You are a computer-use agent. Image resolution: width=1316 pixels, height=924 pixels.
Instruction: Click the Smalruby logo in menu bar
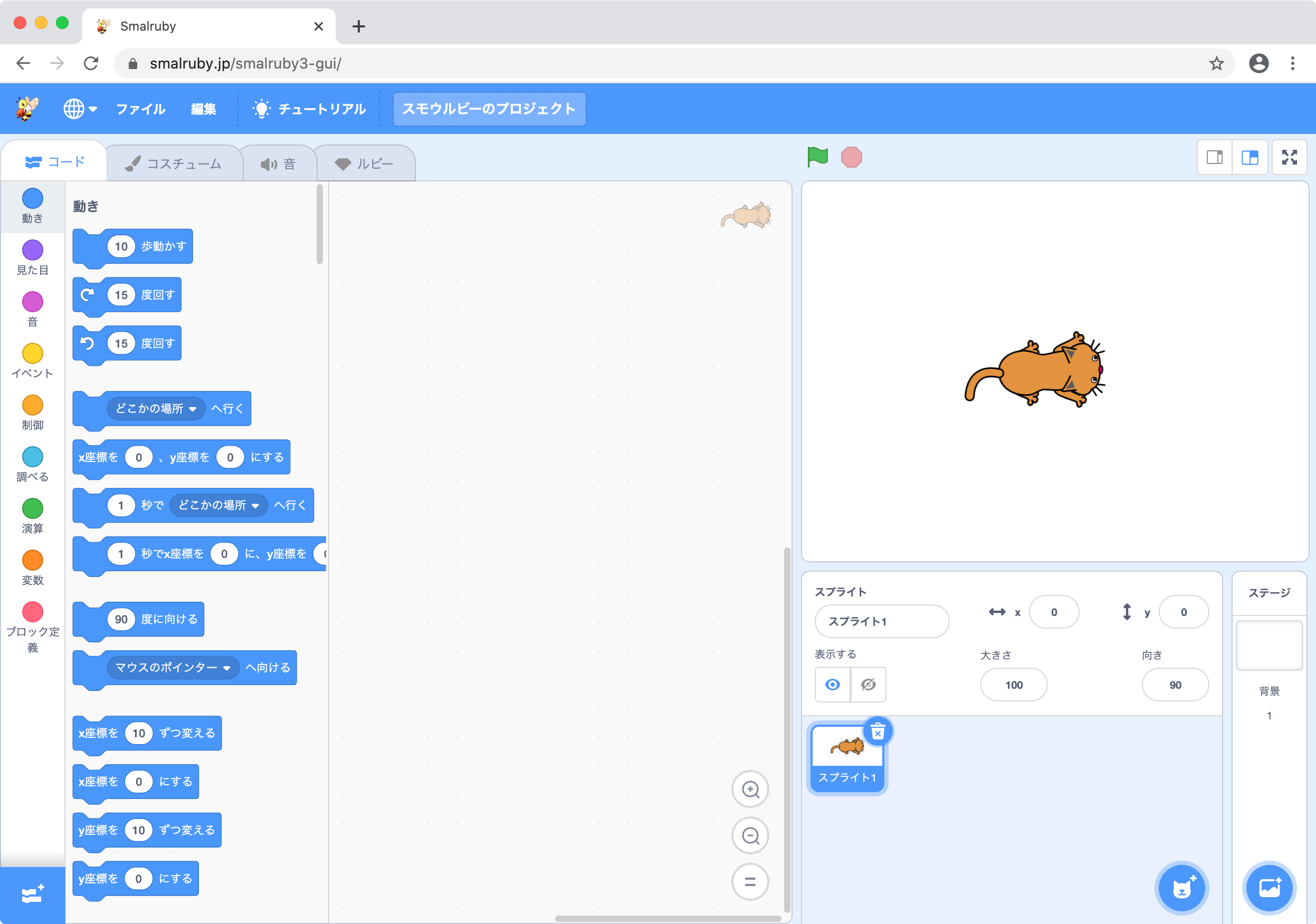[x=27, y=108]
